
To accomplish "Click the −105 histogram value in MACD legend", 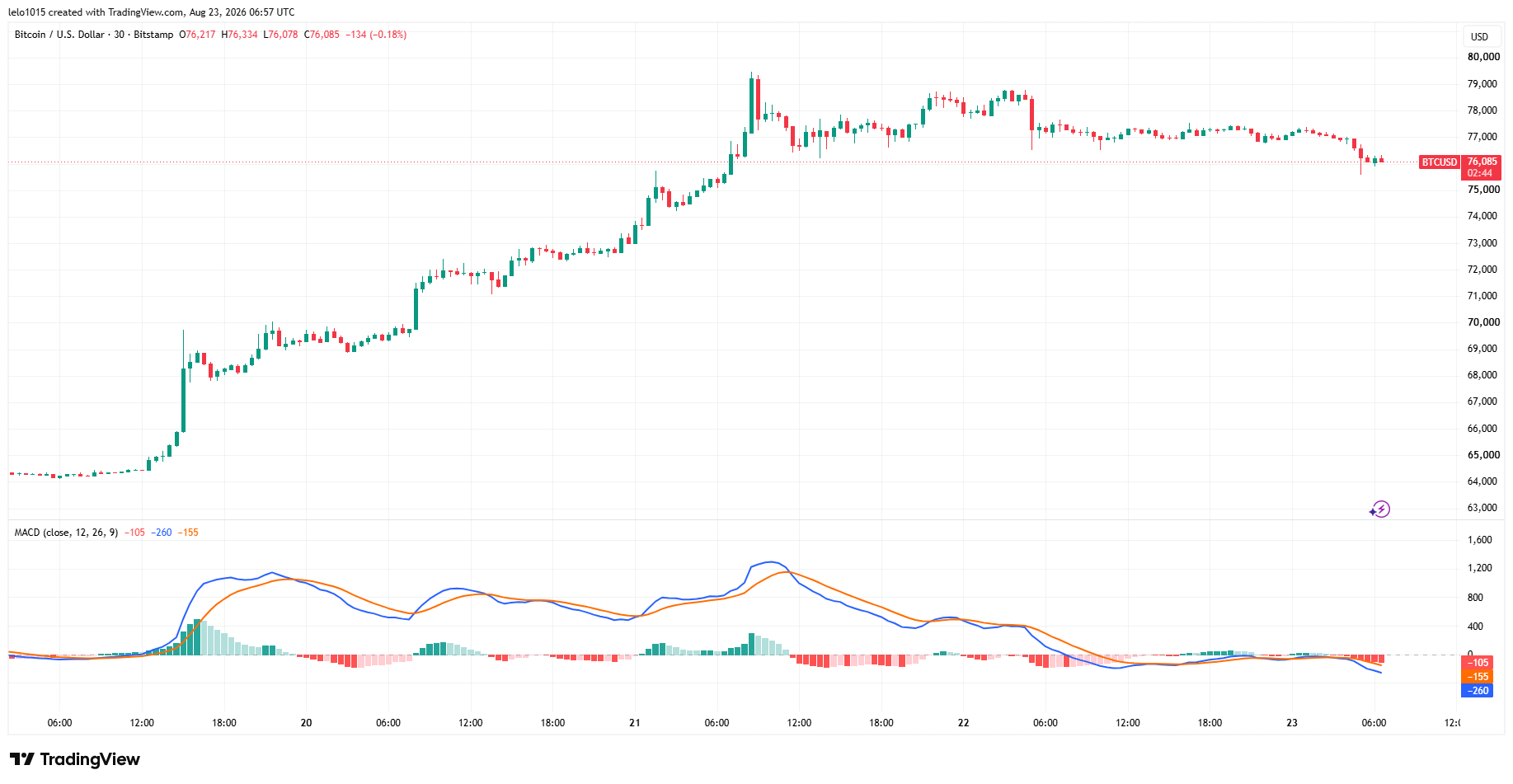I will point(134,533).
